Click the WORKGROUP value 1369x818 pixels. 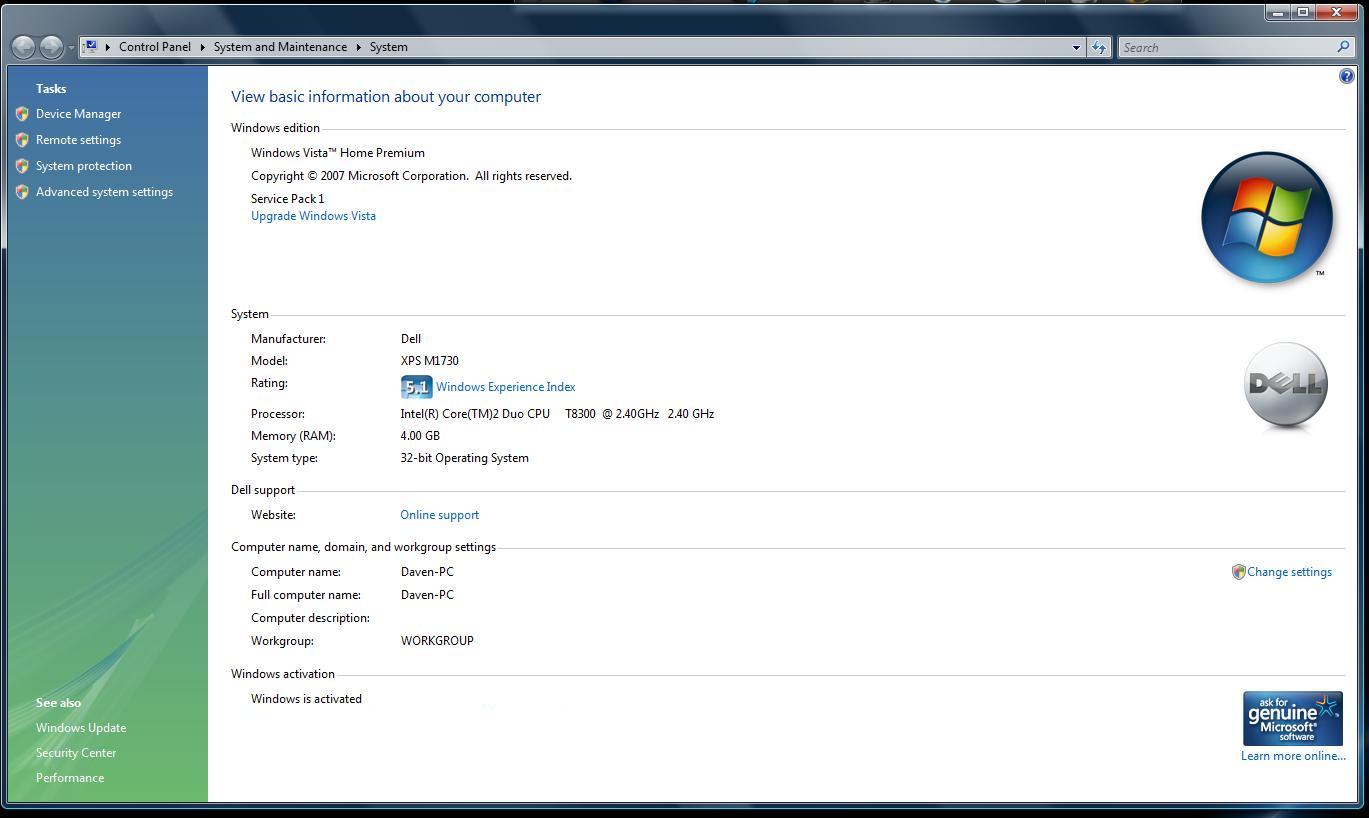pyautogui.click(x=437, y=641)
